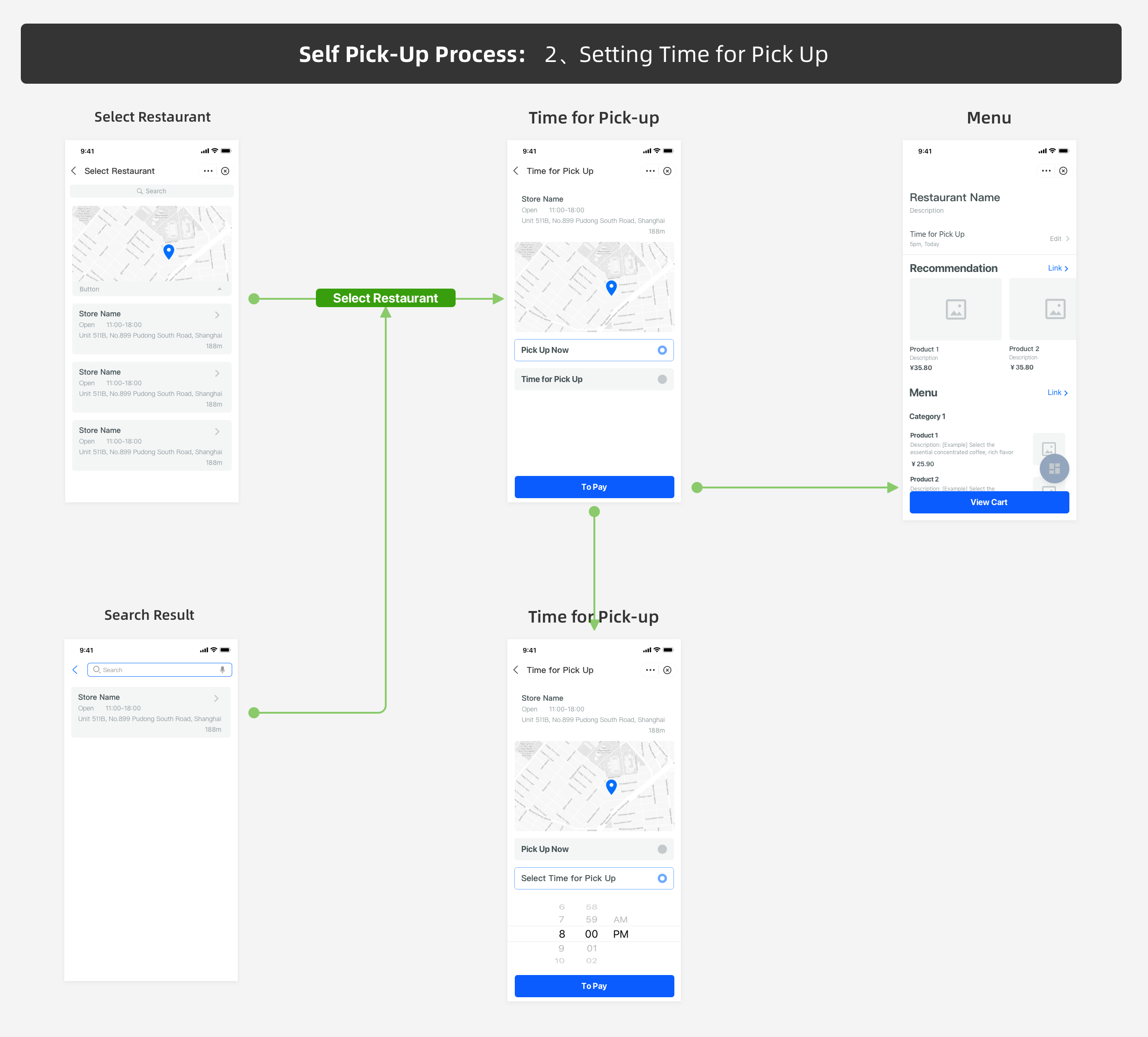
Task: Select hour 9 in the time picker wheel
Action: [x=562, y=948]
